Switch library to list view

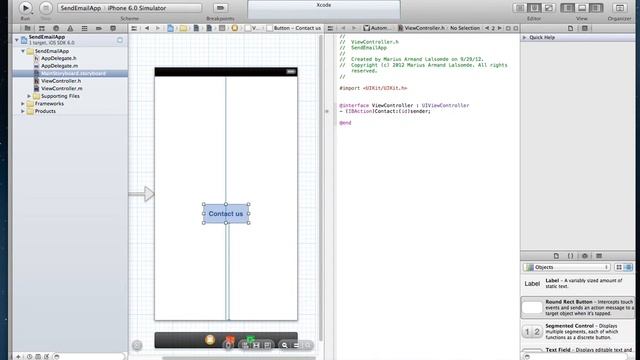click(x=628, y=267)
